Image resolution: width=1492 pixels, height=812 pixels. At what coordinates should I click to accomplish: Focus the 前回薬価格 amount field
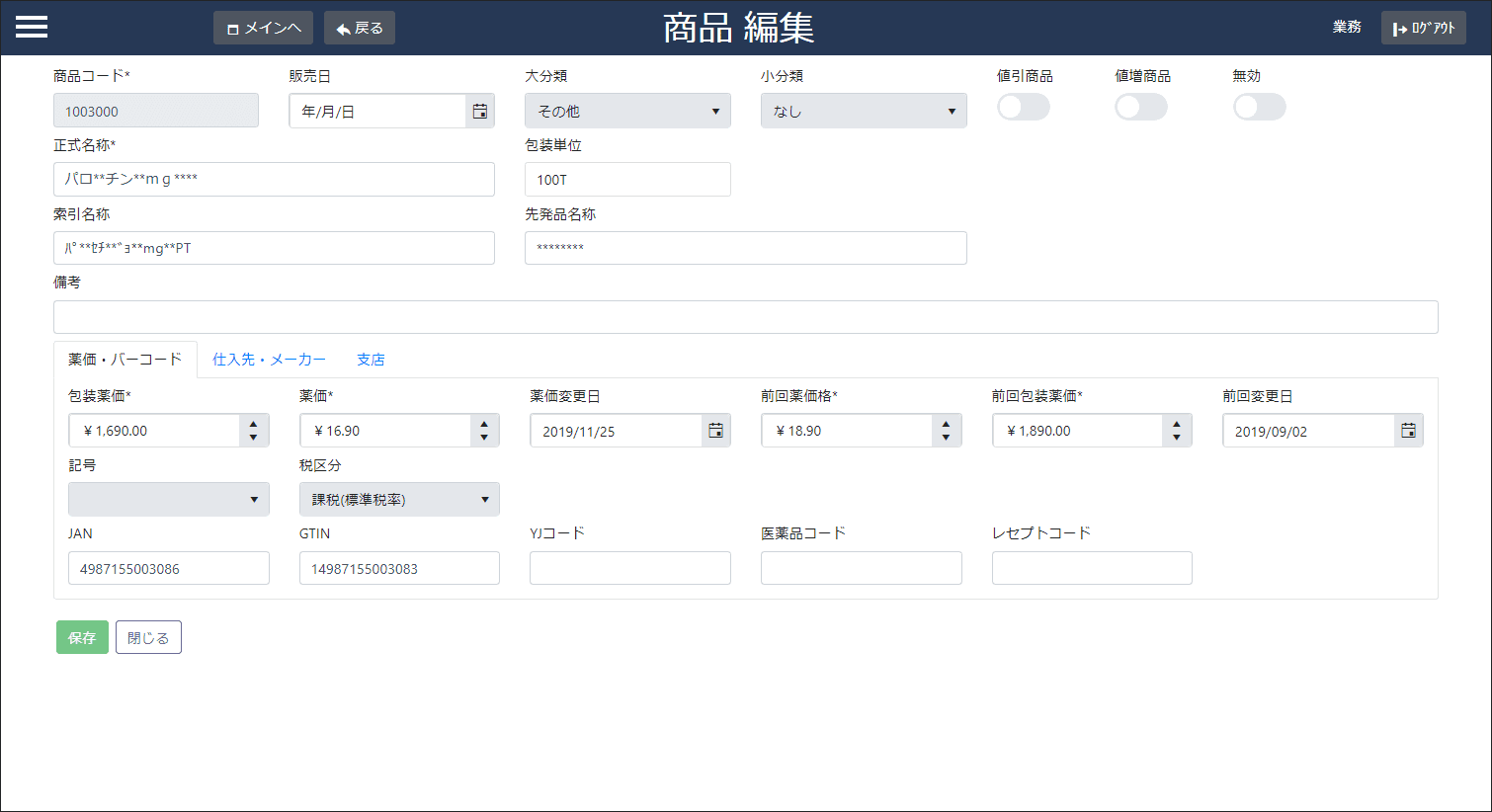(847, 431)
